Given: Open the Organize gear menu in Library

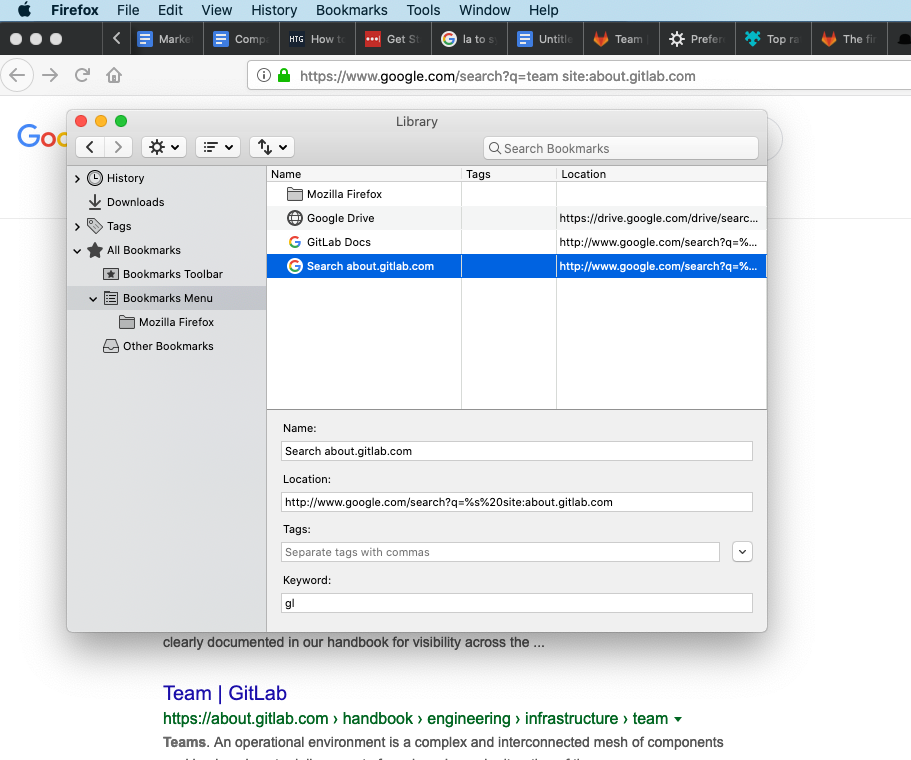Looking at the screenshot, I should [164, 147].
